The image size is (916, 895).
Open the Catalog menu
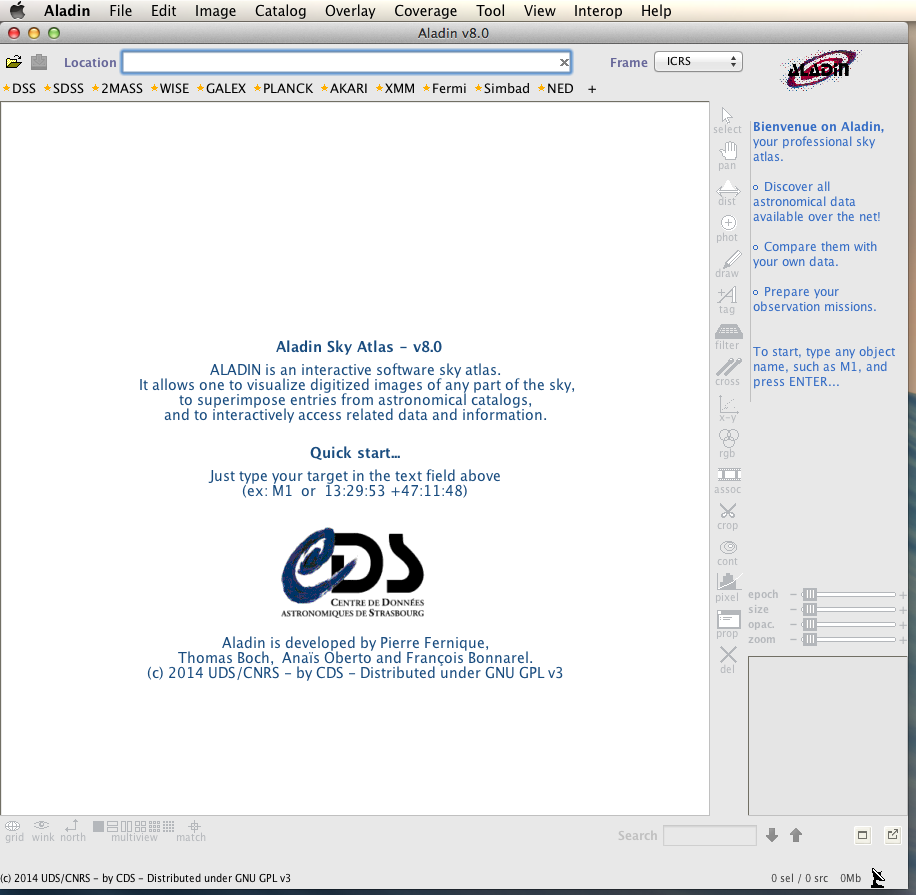pos(280,11)
